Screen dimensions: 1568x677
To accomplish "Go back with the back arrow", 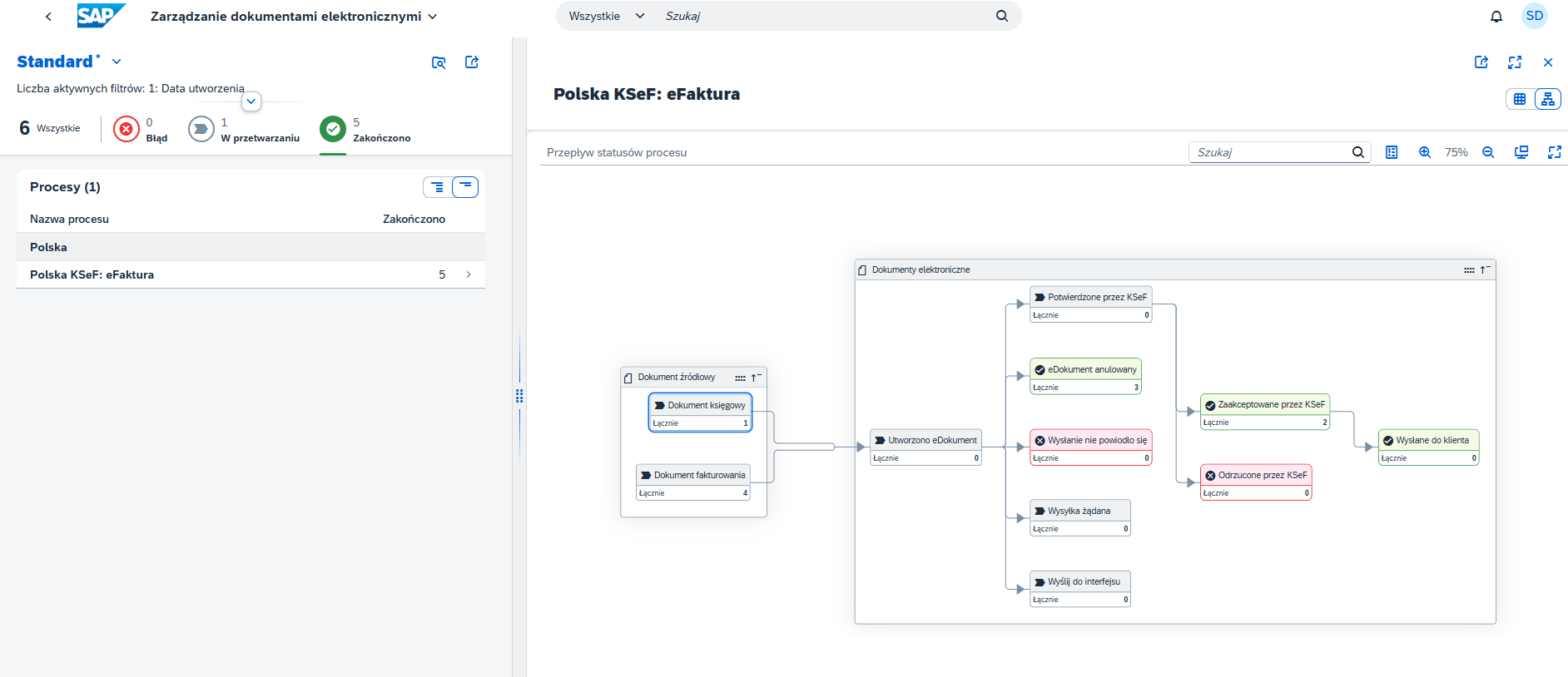I will [48, 17].
